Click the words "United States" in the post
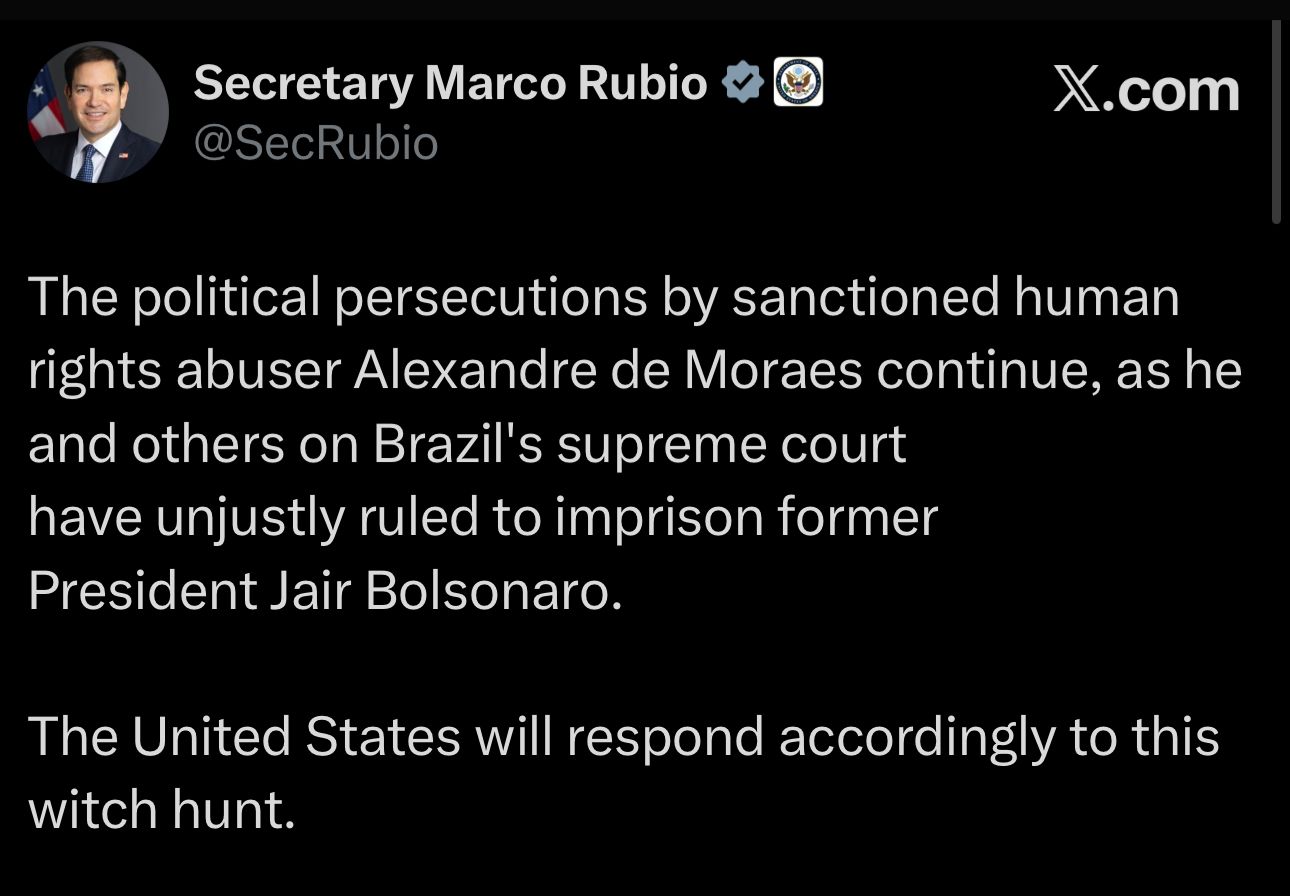The image size is (1290, 896). [295, 737]
